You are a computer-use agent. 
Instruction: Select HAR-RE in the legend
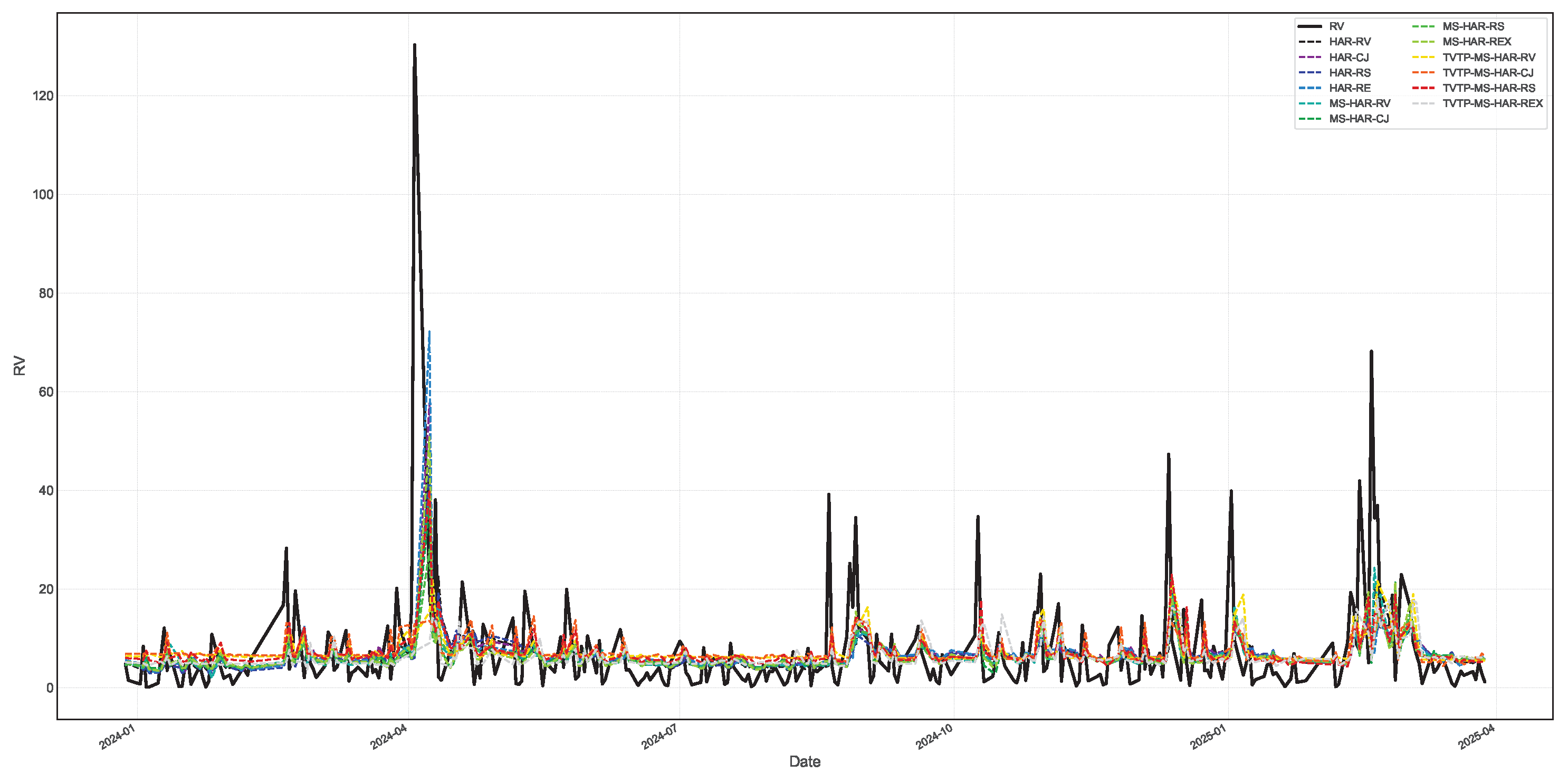coord(1350,88)
